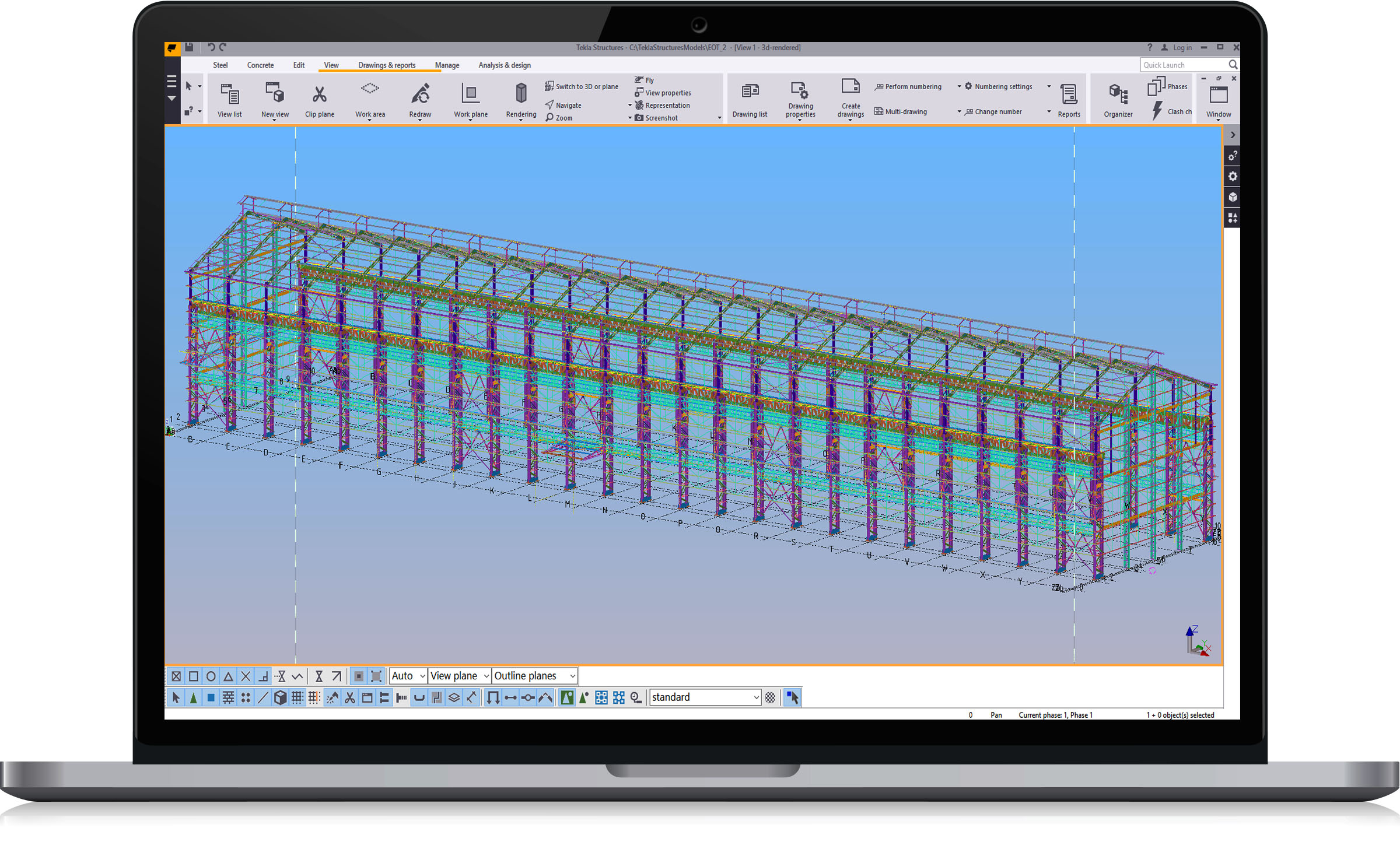Click the Log in link
This screenshot has width=1400, height=842.
pos(1182,48)
